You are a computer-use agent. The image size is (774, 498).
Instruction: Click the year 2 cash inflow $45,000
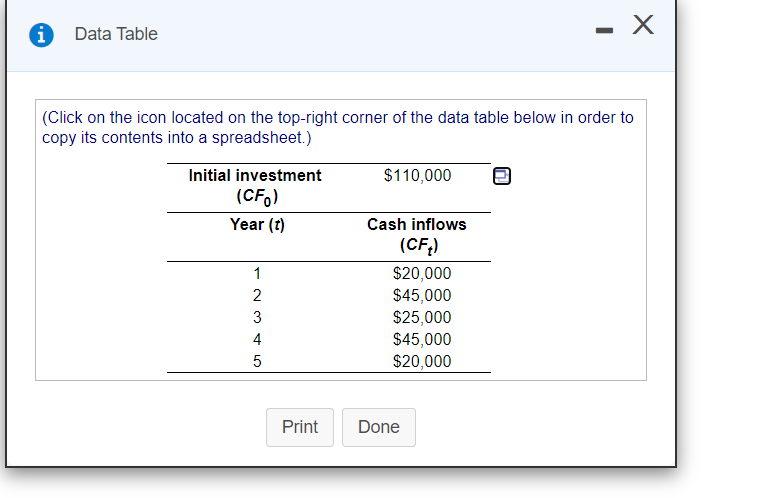pyautogui.click(x=423, y=296)
